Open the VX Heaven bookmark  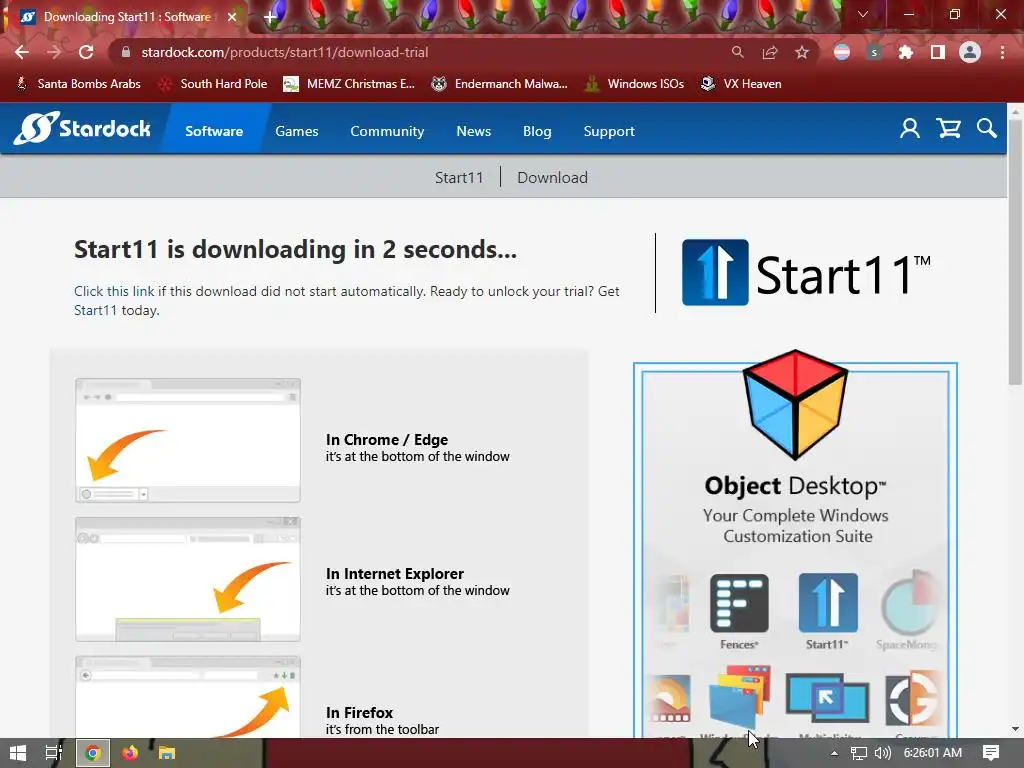(x=741, y=84)
